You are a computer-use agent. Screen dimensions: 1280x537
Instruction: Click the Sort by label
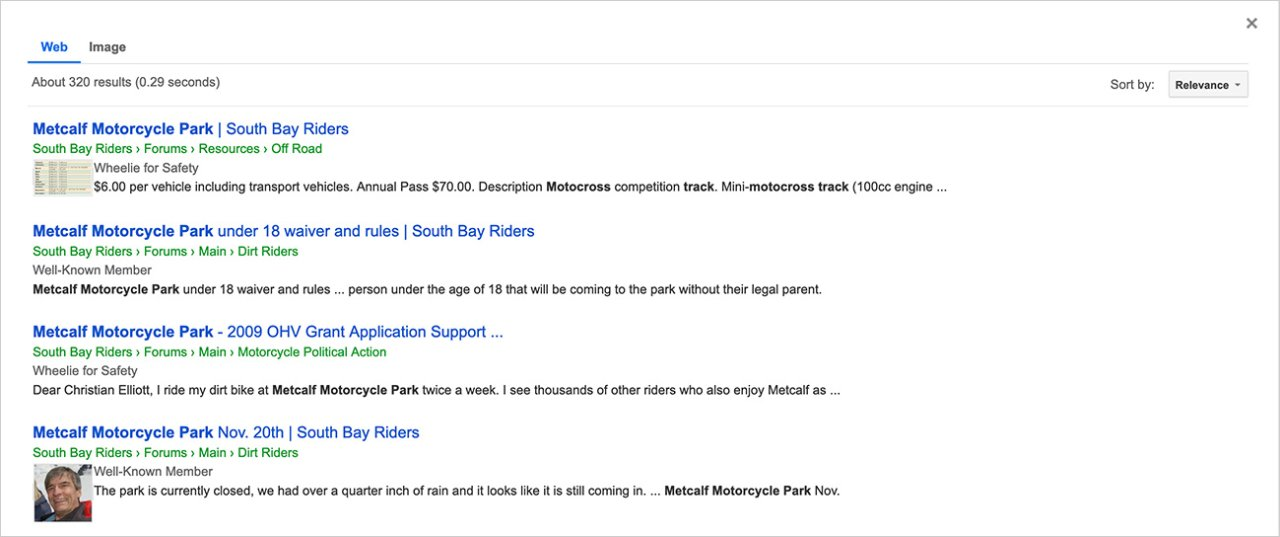[1132, 85]
